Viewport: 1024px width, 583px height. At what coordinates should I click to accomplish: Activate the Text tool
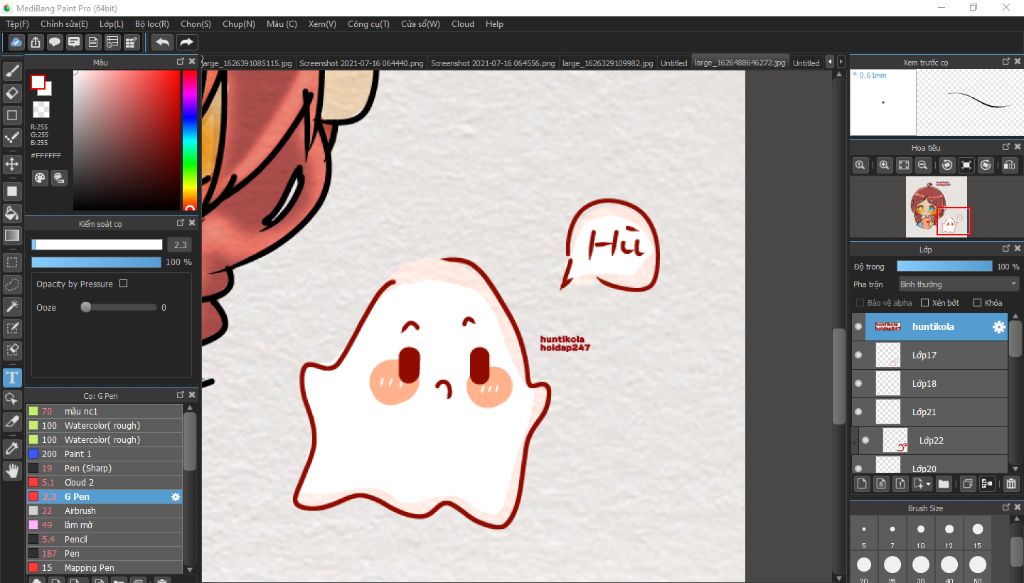click(12, 377)
